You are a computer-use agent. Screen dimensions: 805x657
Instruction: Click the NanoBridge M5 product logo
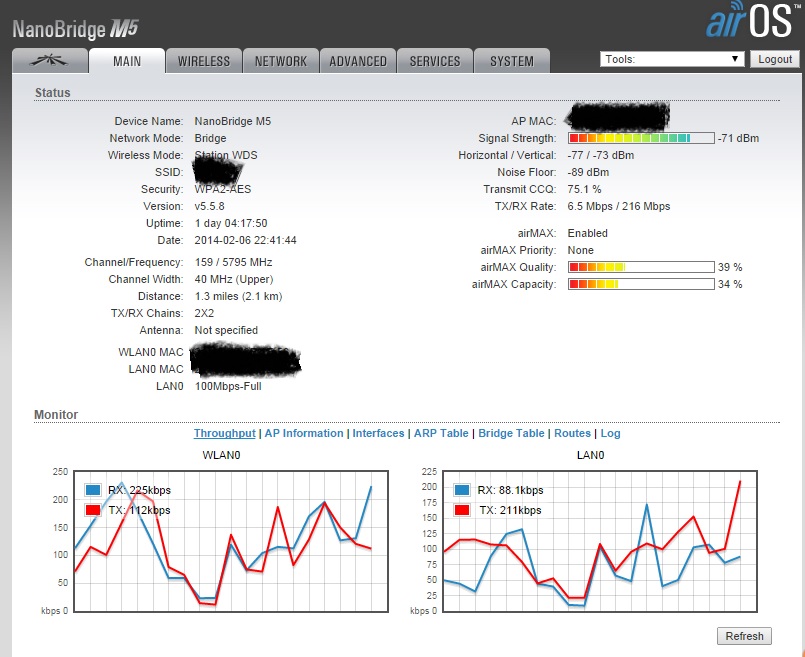(75, 29)
